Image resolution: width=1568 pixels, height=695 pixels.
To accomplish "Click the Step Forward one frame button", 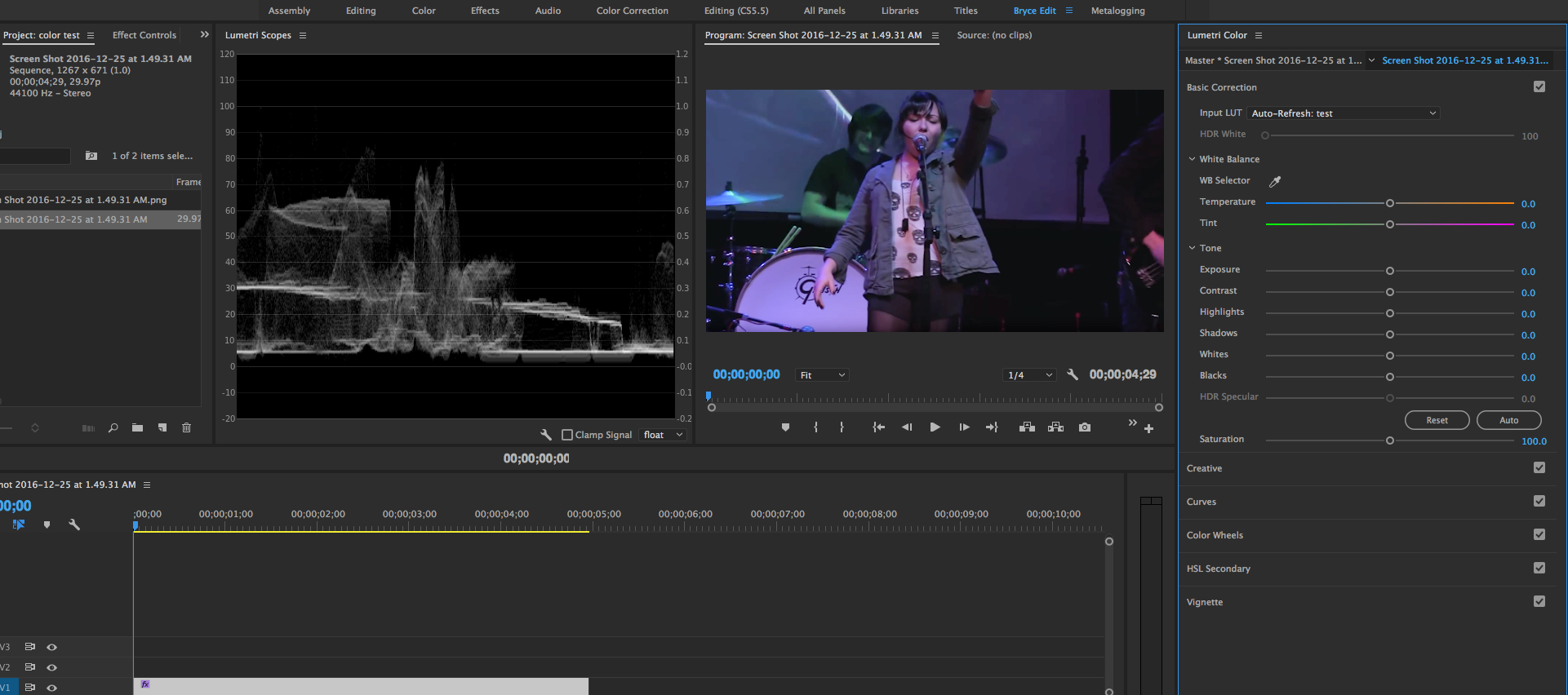I will [964, 427].
